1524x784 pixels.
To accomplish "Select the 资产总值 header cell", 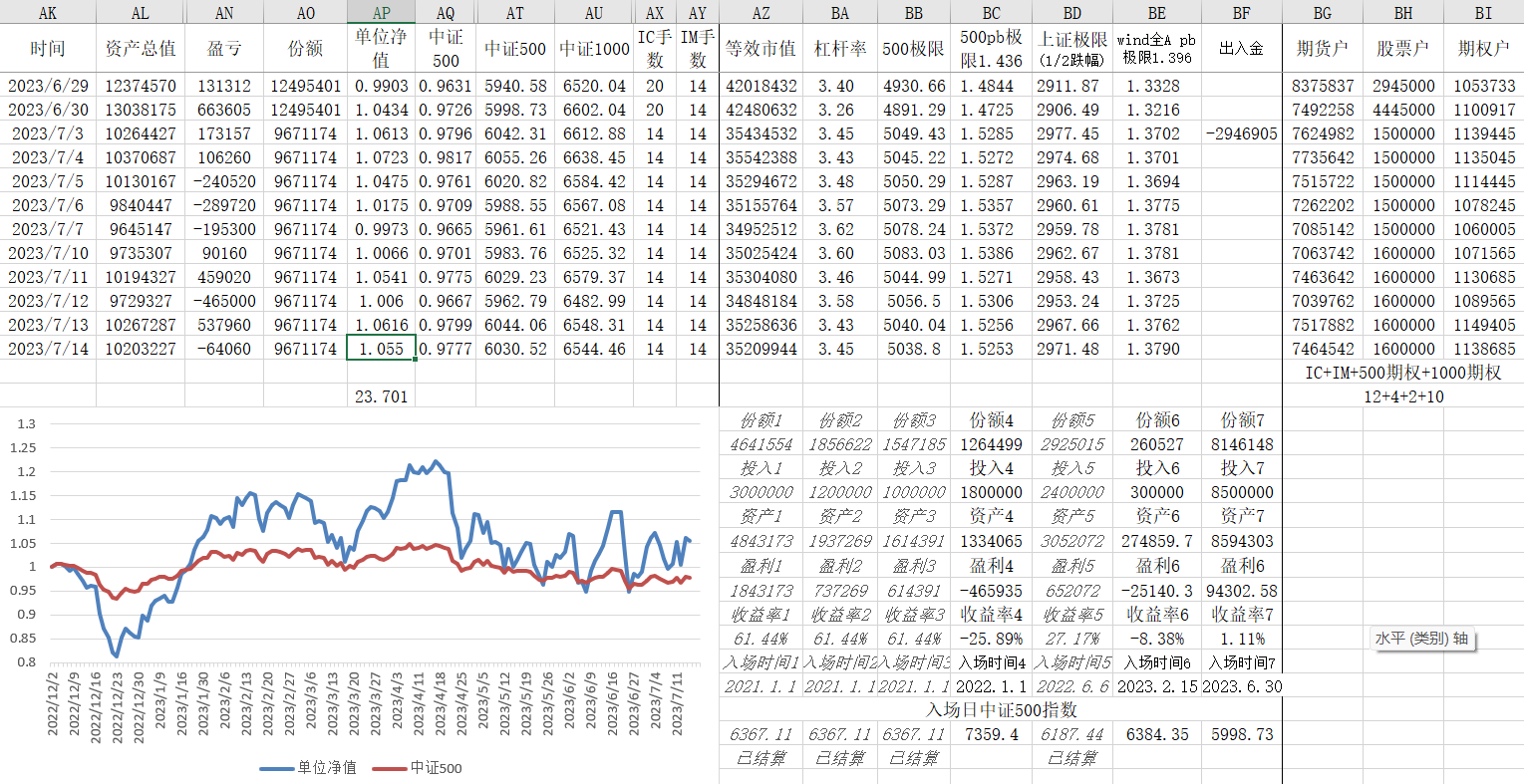I will click(x=140, y=48).
